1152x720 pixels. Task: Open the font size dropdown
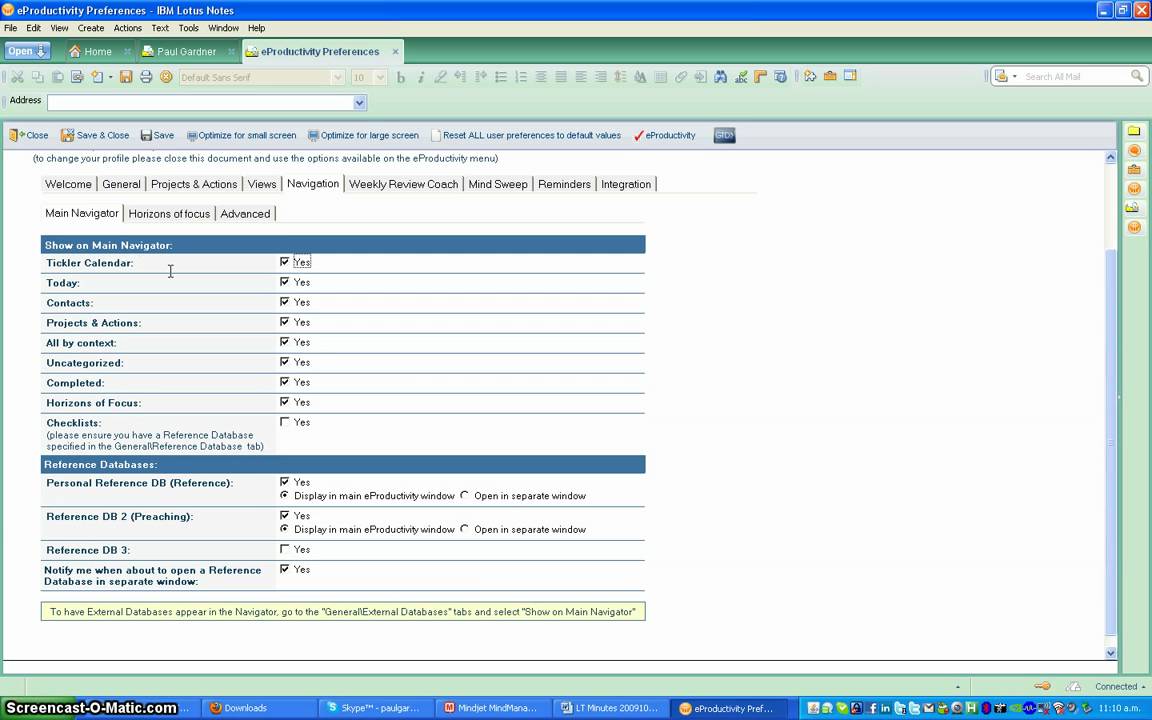click(x=380, y=77)
